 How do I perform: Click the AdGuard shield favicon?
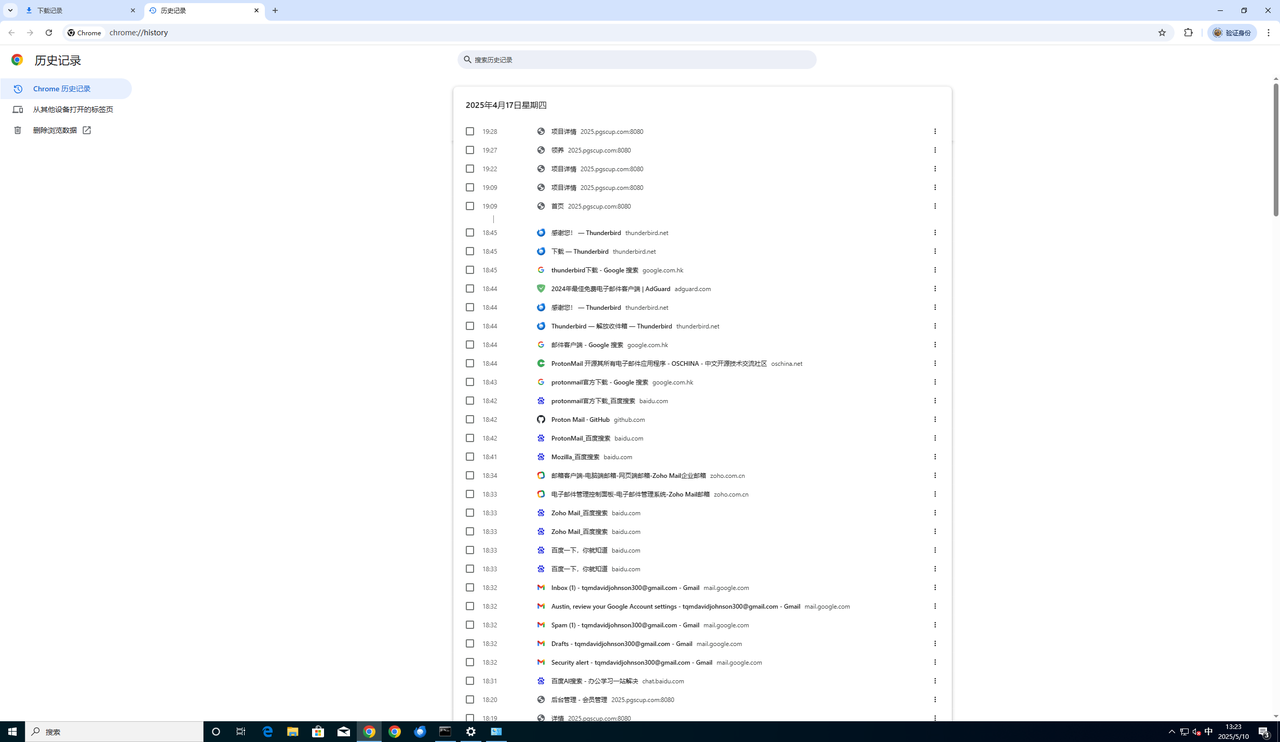pos(541,289)
